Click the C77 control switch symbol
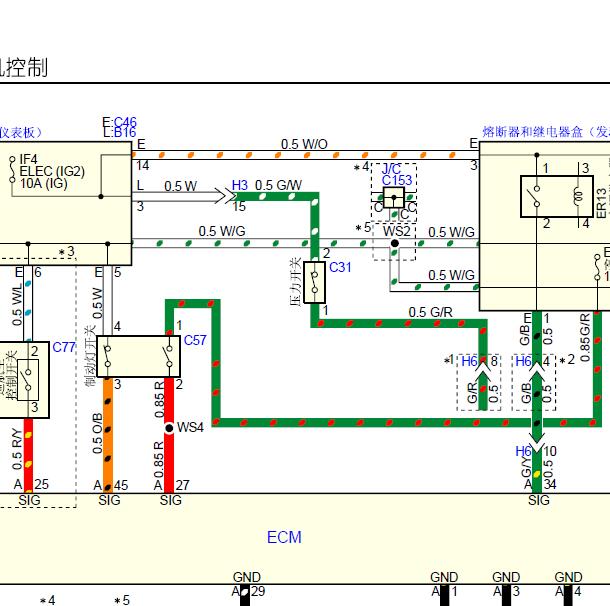Image resolution: width=610 pixels, height=606 pixels. (x=28, y=380)
